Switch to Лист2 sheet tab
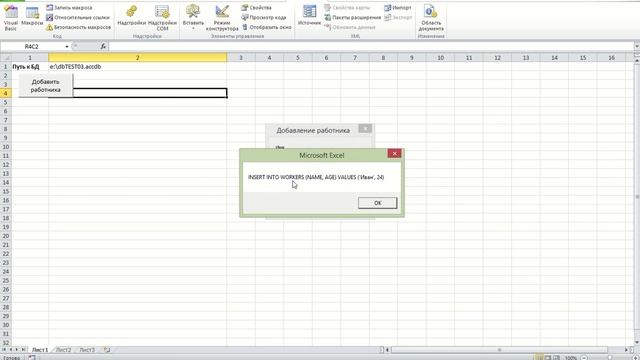The width and height of the screenshot is (640, 360). [63, 350]
